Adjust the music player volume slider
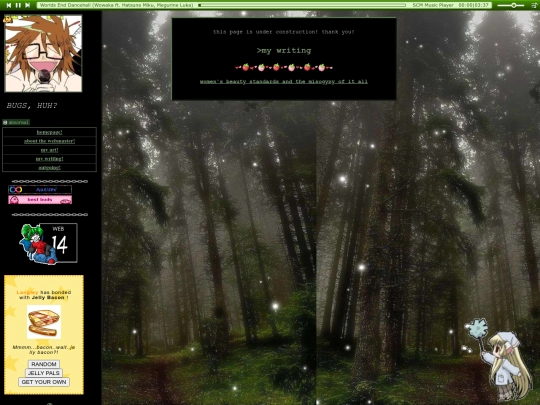540x405 pixels. (x=512, y=5)
